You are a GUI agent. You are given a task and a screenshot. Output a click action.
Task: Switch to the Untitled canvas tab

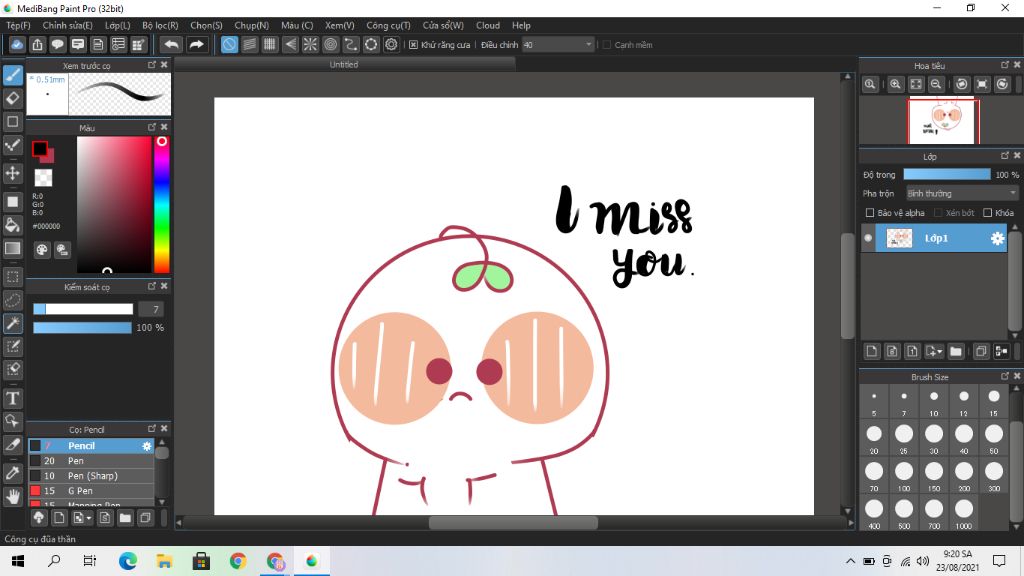(x=344, y=65)
